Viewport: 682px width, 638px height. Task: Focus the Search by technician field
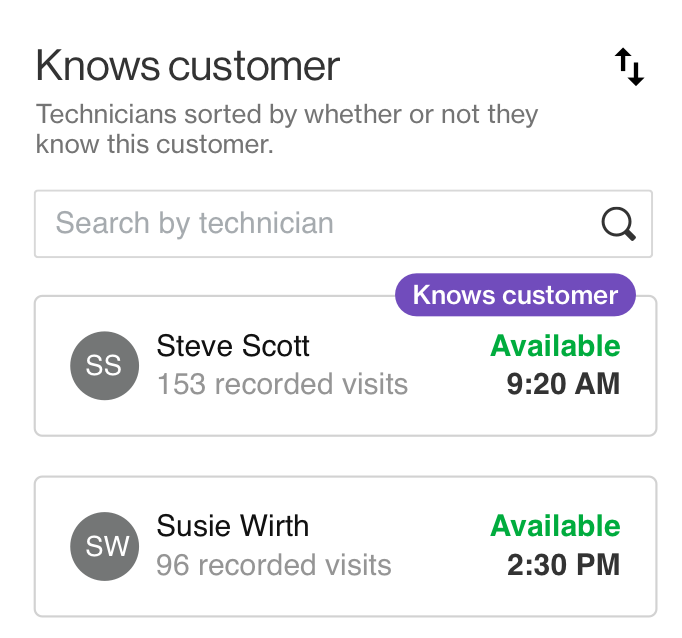click(310, 224)
